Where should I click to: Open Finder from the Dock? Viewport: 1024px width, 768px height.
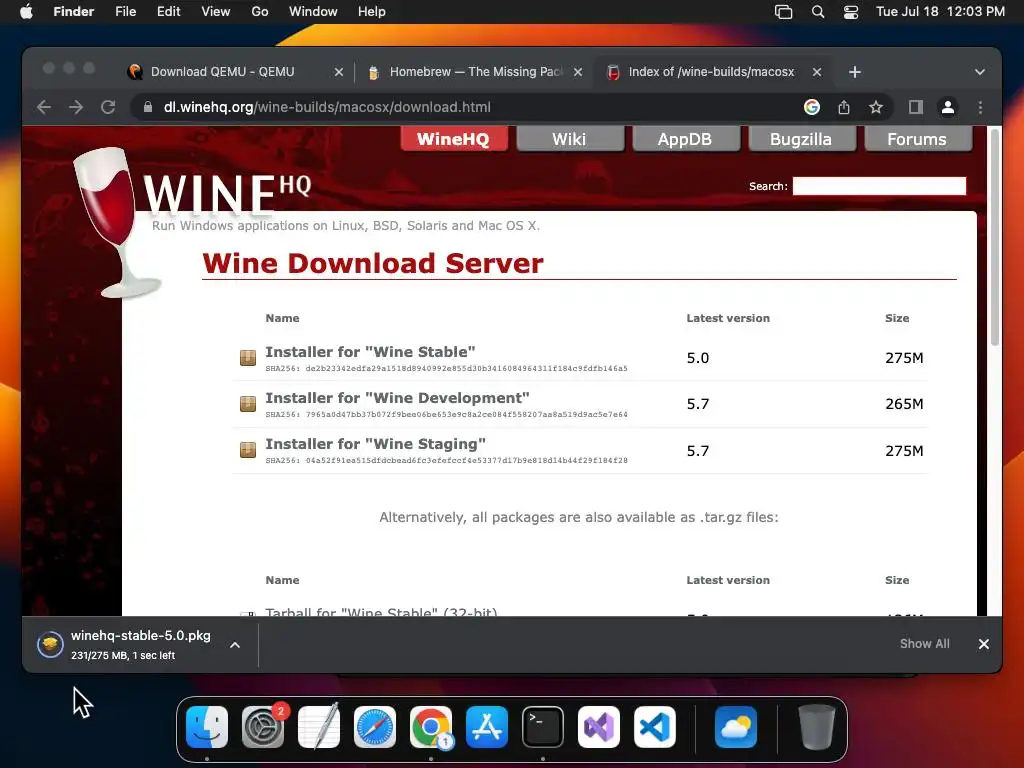(x=207, y=727)
